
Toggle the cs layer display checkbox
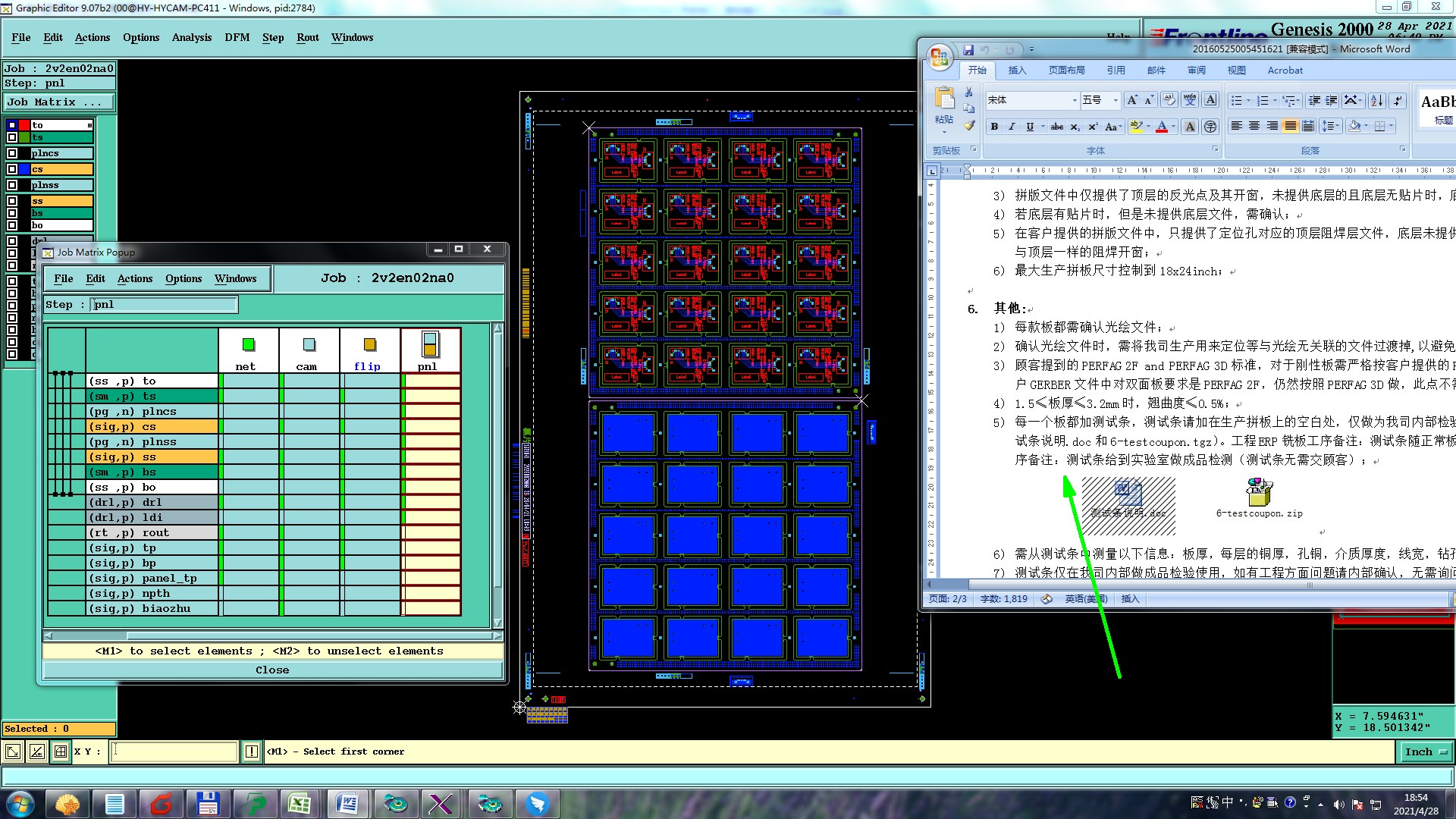pos(12,169)
